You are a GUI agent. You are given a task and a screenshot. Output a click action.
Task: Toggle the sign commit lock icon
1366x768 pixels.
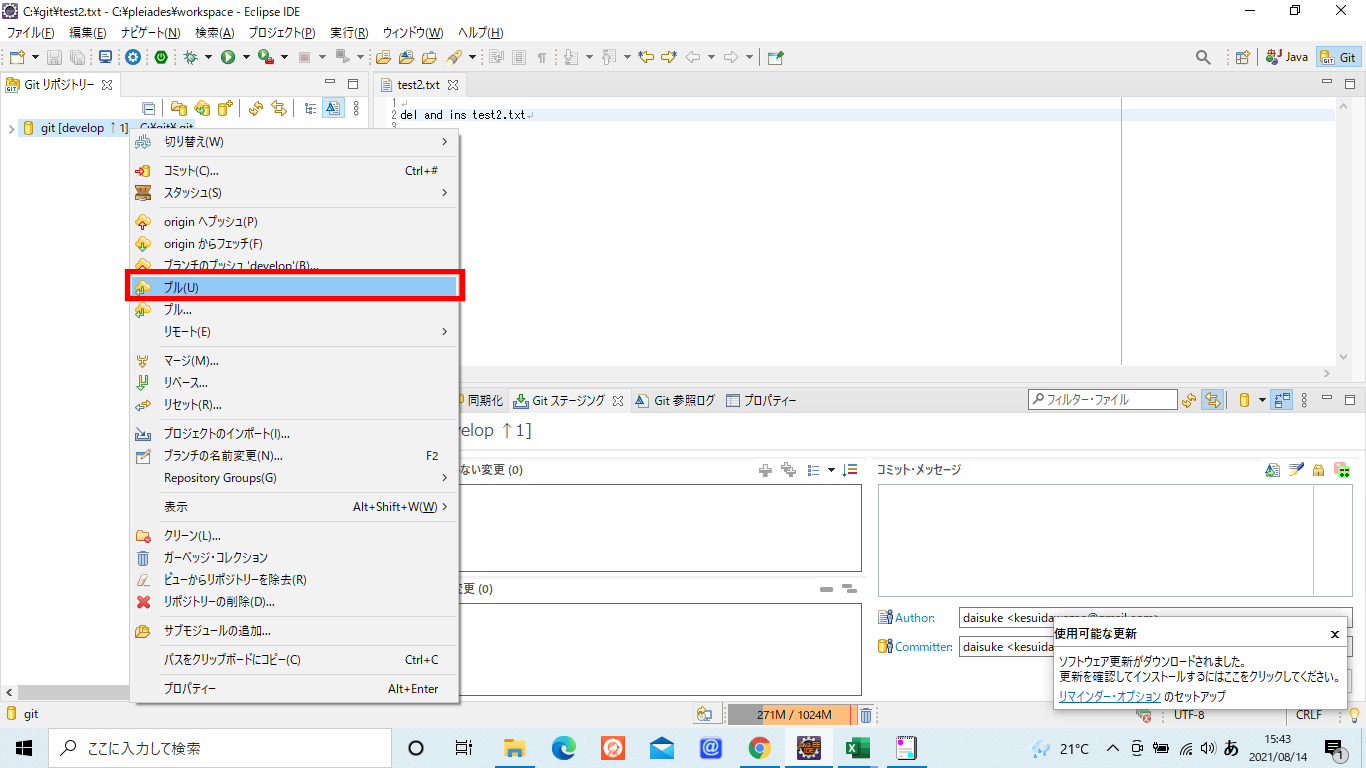1317,469
